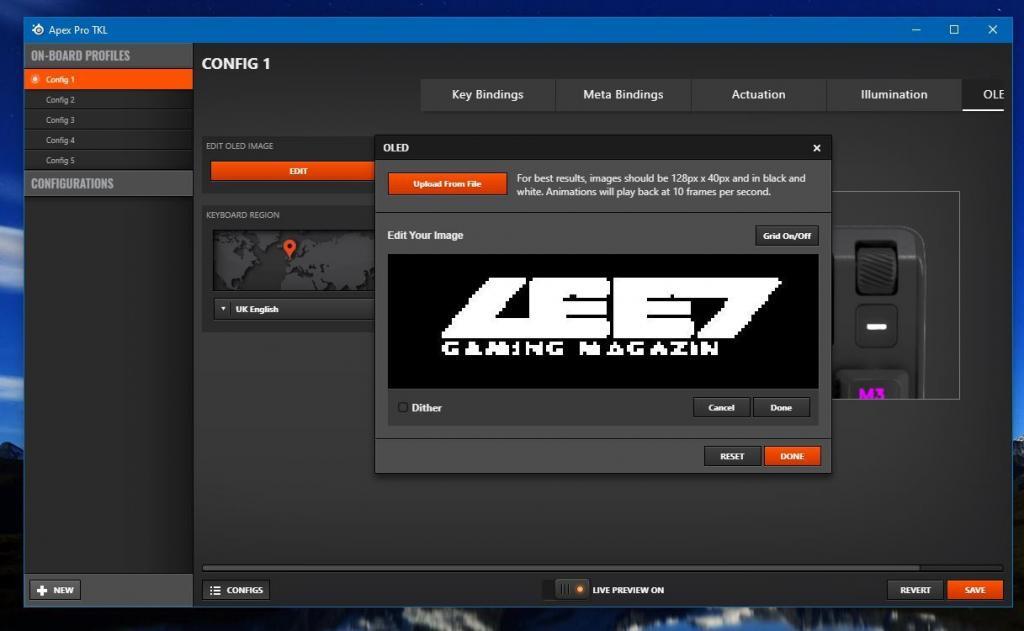Click the Upload From File button
The height and width of the screenshot is (631, 1024).
point(447,184)
